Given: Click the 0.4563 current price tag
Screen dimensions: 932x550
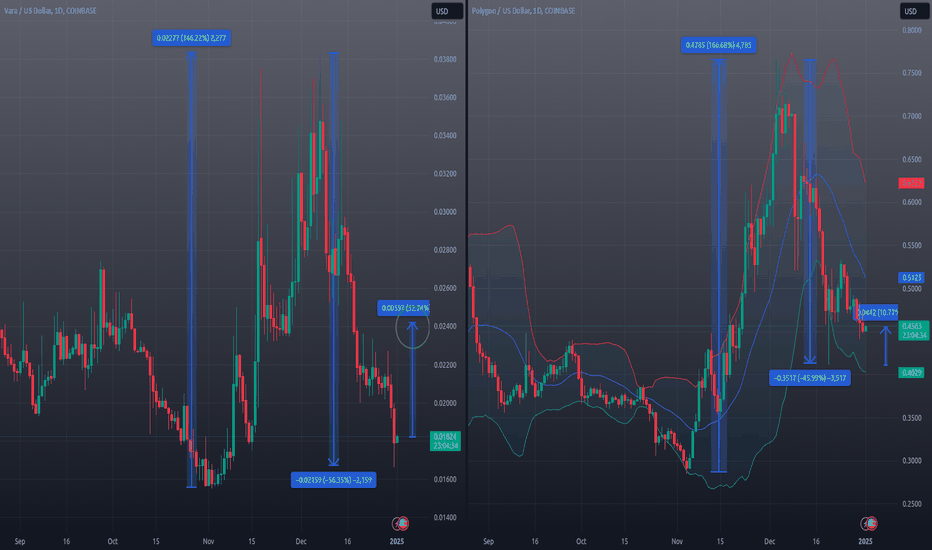Looking at the screenshot, I should pyautogui.click(x=914, y=330).
